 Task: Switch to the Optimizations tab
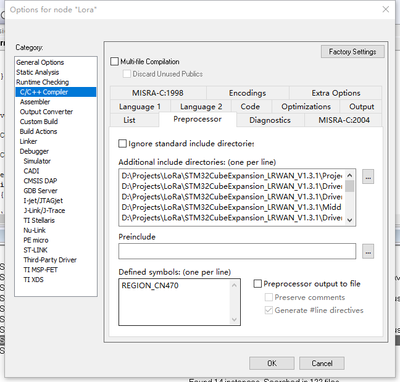point(306,107)
